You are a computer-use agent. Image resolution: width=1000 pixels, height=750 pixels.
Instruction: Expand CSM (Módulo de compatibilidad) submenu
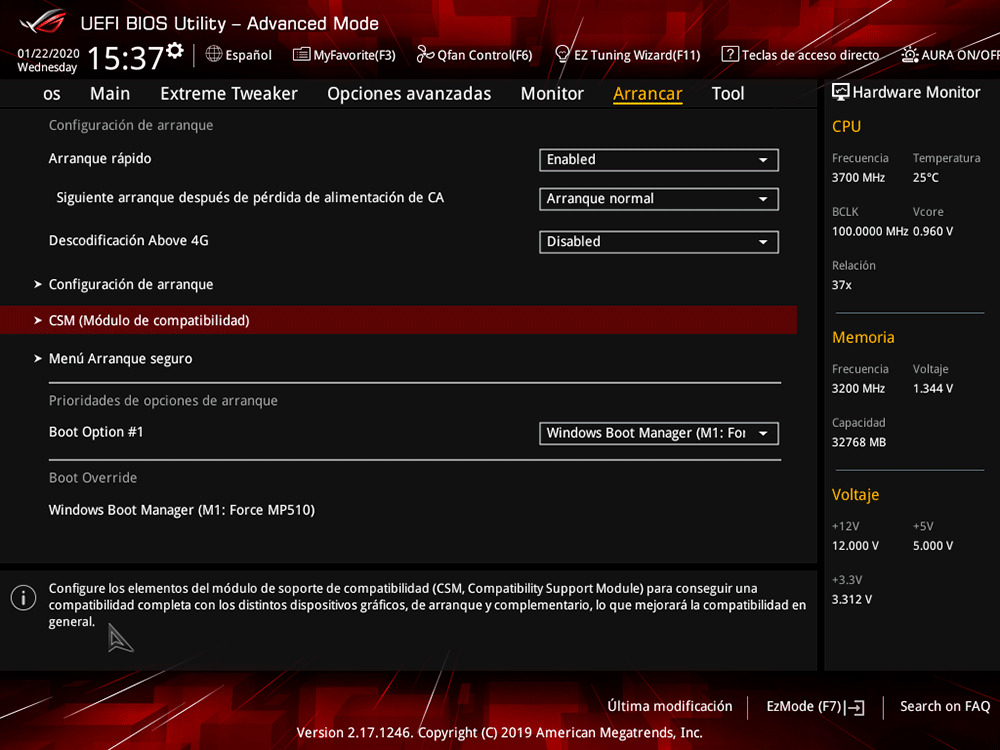click(x=398, y=320)
